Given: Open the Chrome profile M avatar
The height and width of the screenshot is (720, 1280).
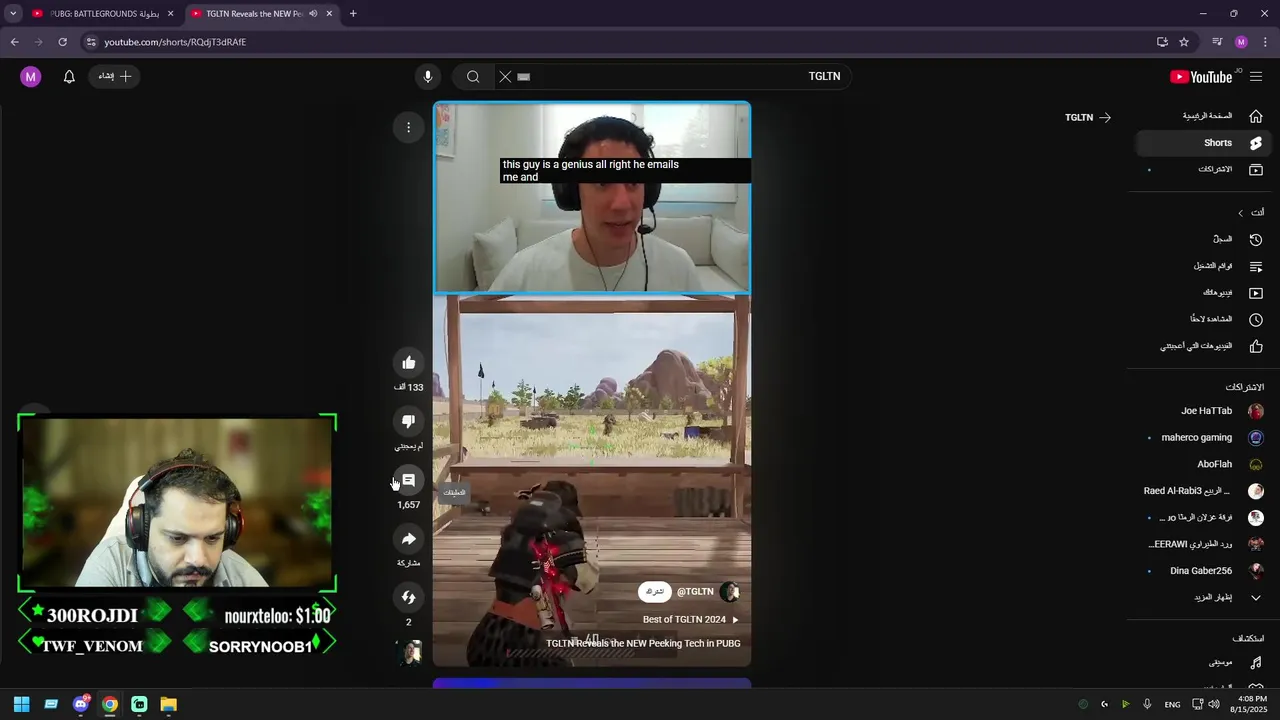Looking at the screenshot, I should (x=1241, y=42).
